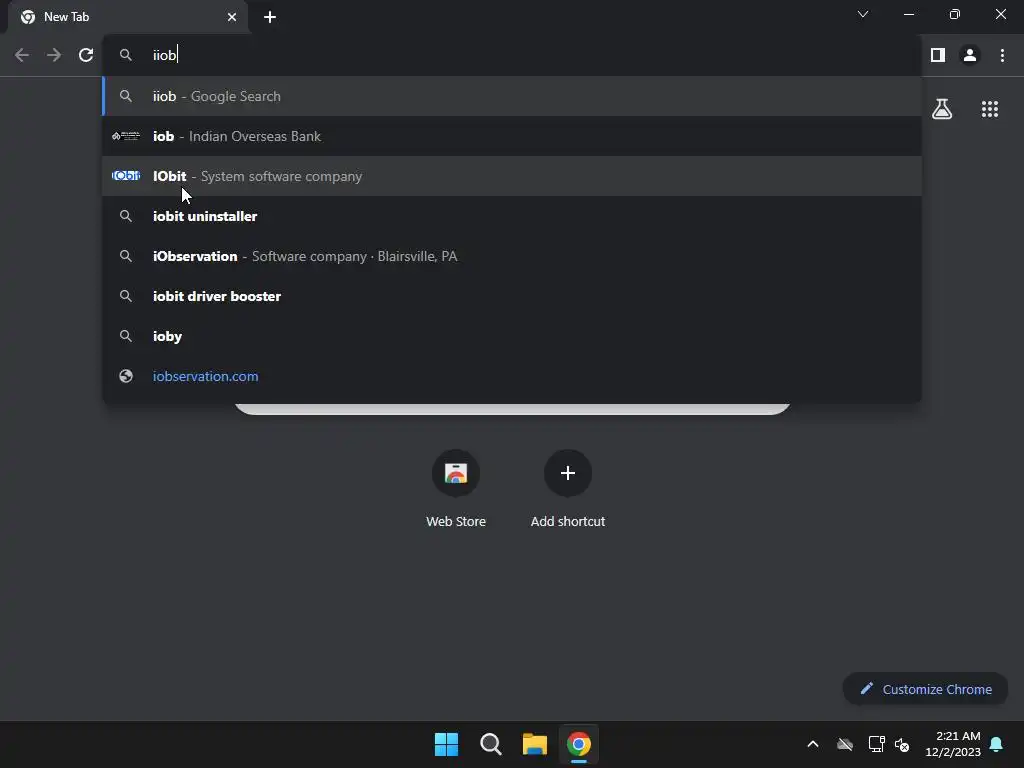Select iobit driver booster suggestion
The image size is (1024, 768).
(512, 296)
